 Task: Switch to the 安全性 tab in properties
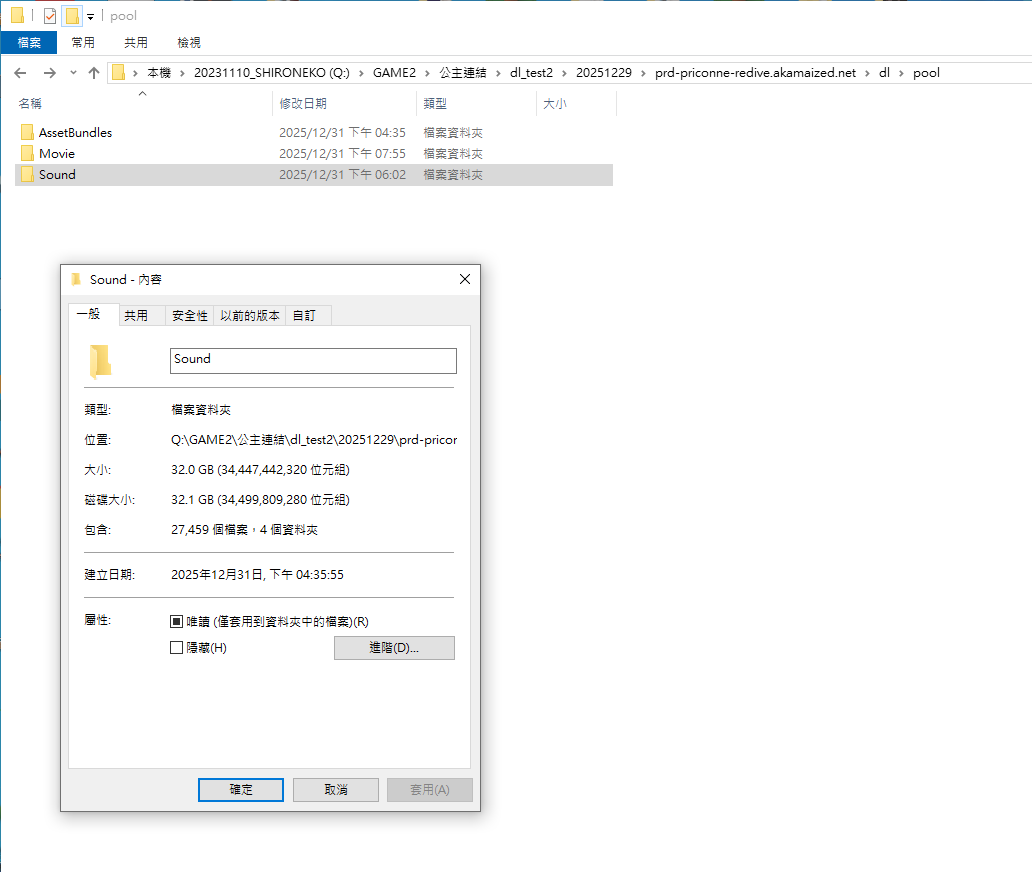(x=189, y=316)
